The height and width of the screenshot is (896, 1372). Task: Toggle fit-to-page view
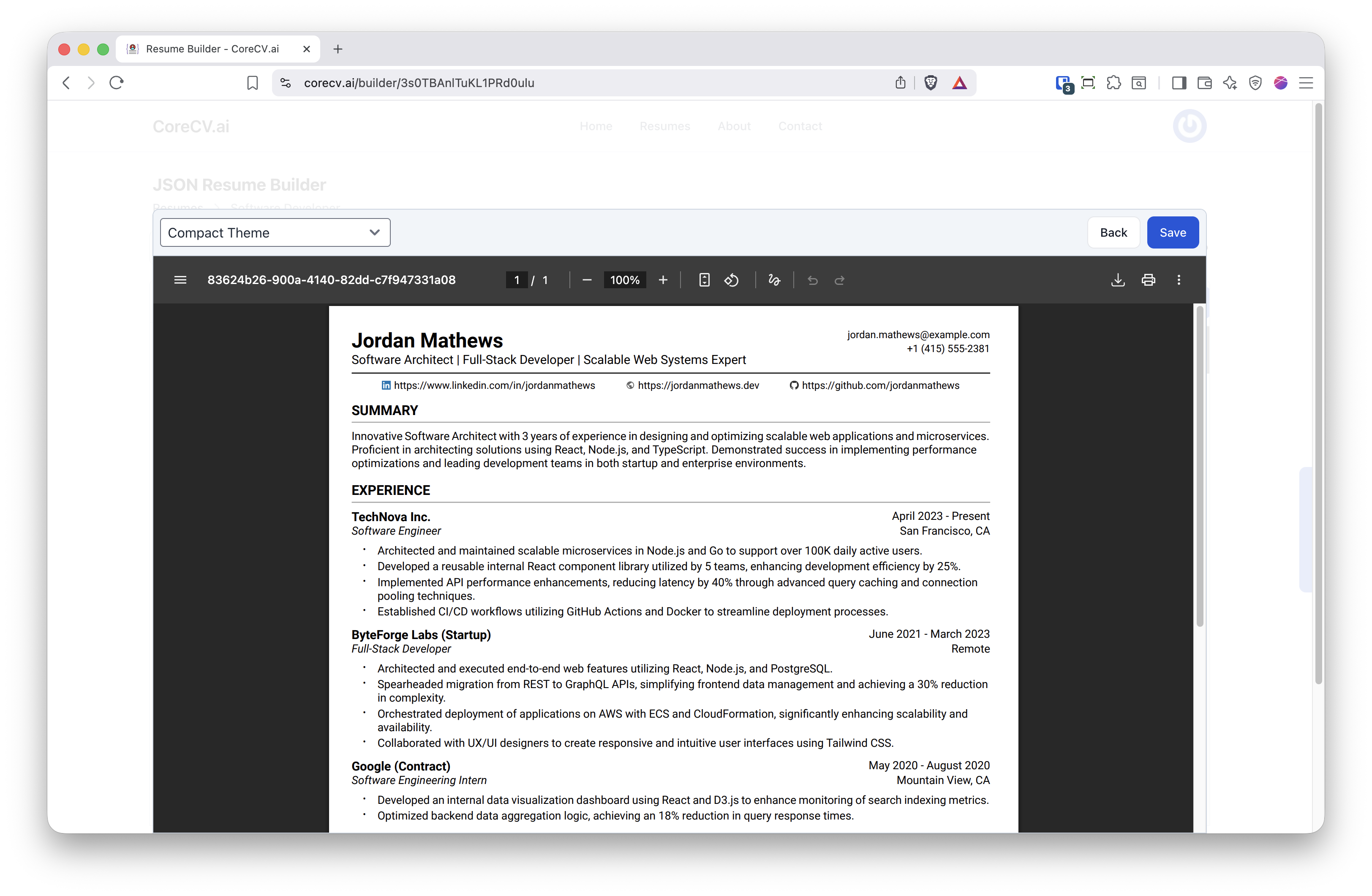704,280
